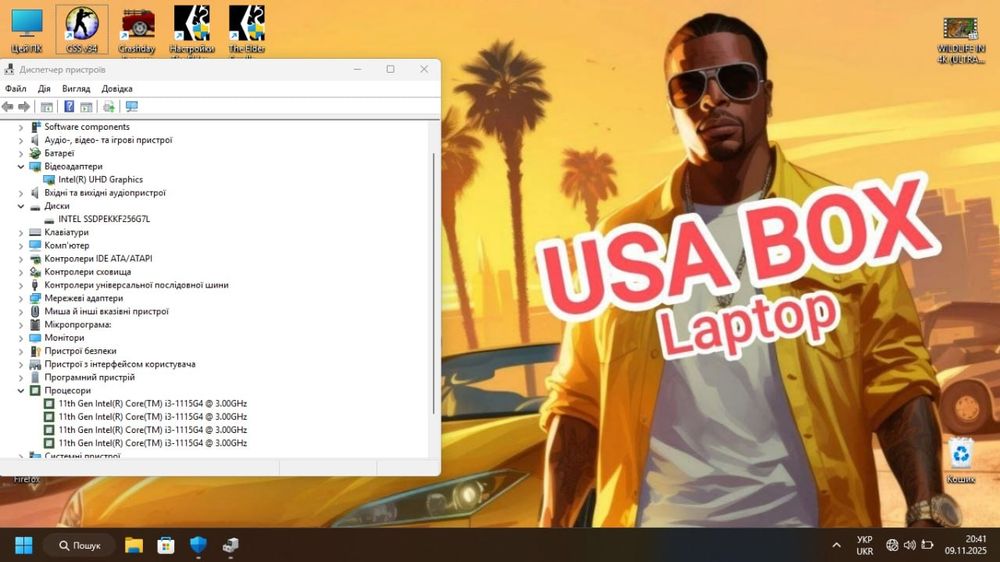Click the The Elder Scrolls desktop shortcut
1000x562 pixels.
[x=247, y=31]
